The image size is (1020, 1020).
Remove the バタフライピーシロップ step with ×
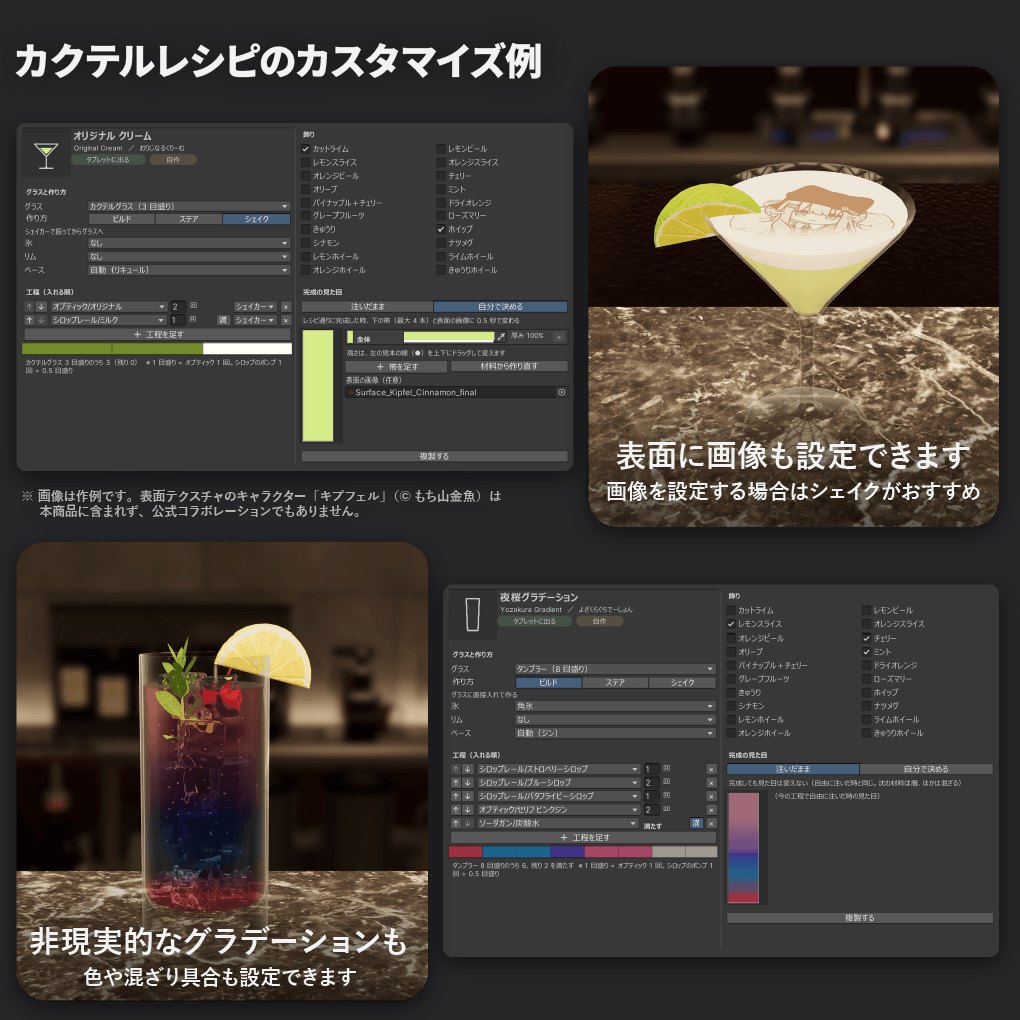[711, 796]
